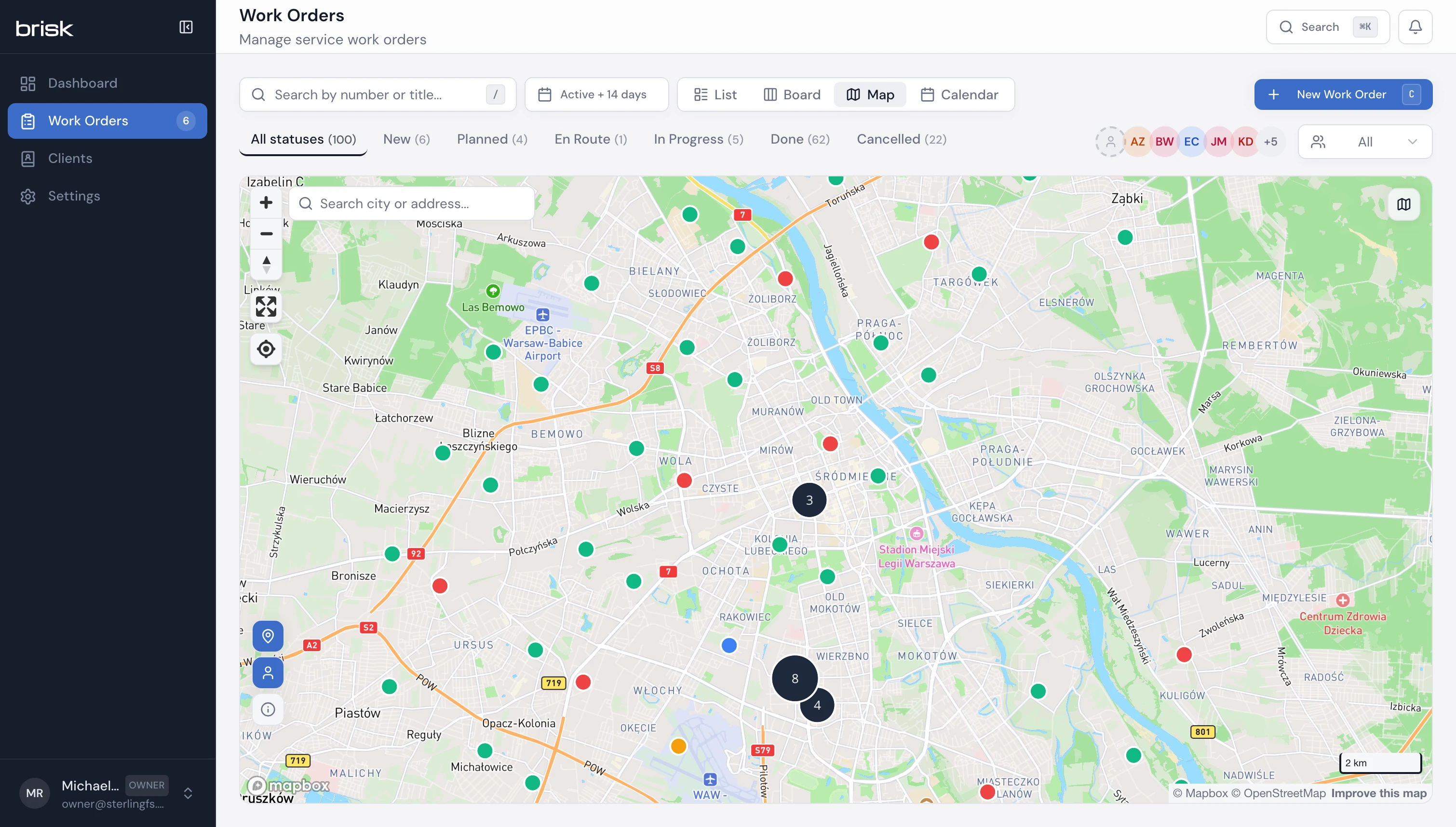Filter by technician BW avatar

pyautogui.click(x=1164, y=142)
